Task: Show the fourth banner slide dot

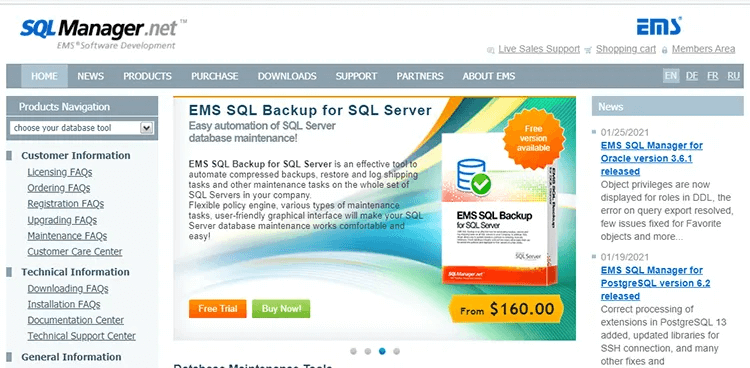Action: pyautogui.click(x=397, y=351)
